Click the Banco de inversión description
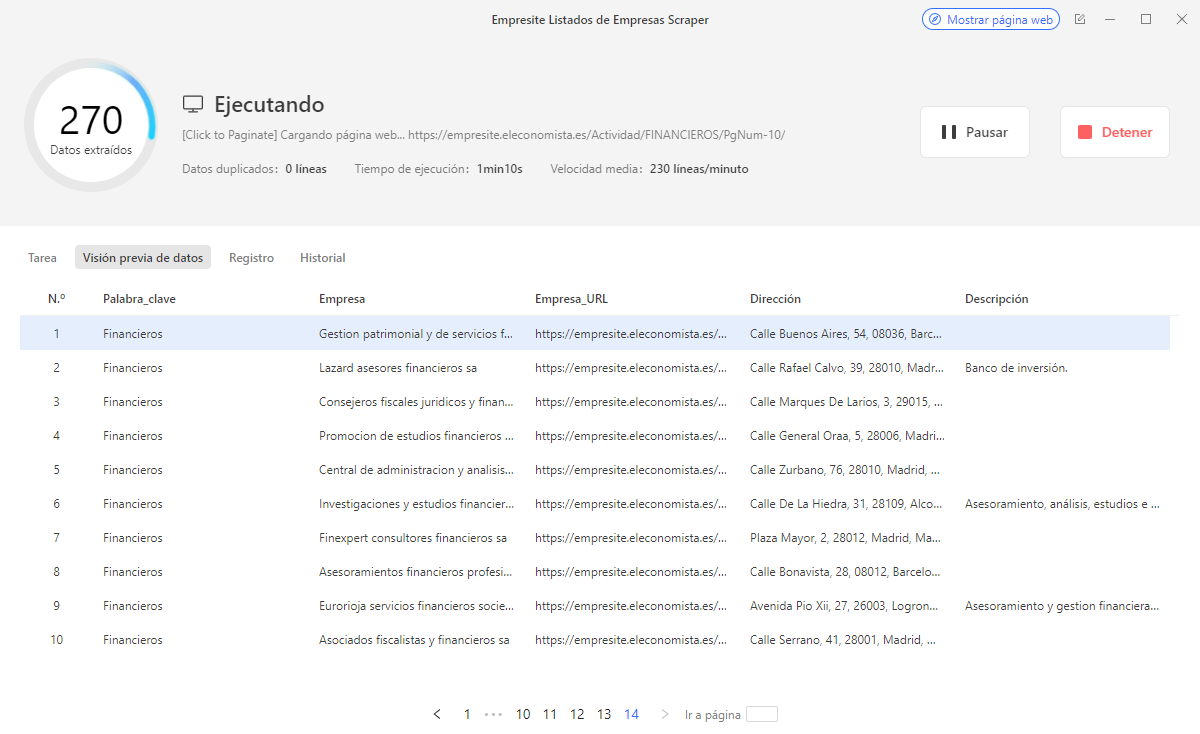This screenshot has height=734, width=1200. (1016, 368)
